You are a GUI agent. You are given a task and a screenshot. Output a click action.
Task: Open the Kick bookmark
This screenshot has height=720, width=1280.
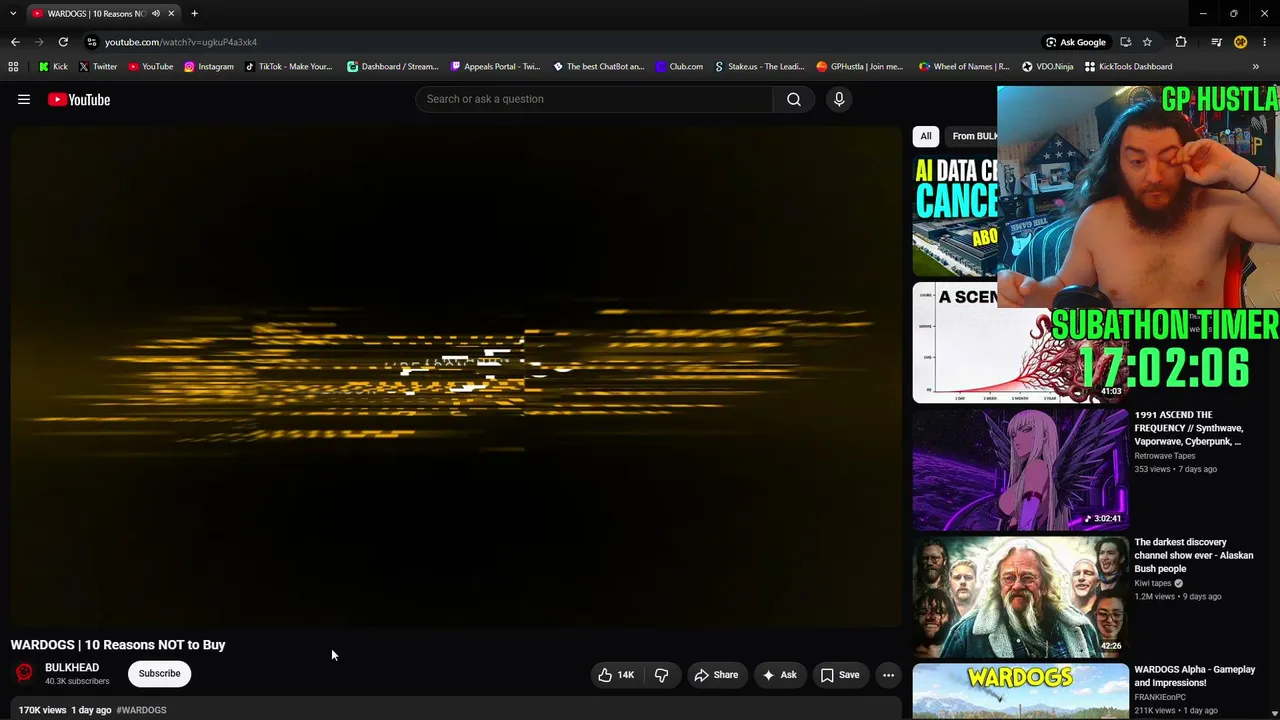53,67
